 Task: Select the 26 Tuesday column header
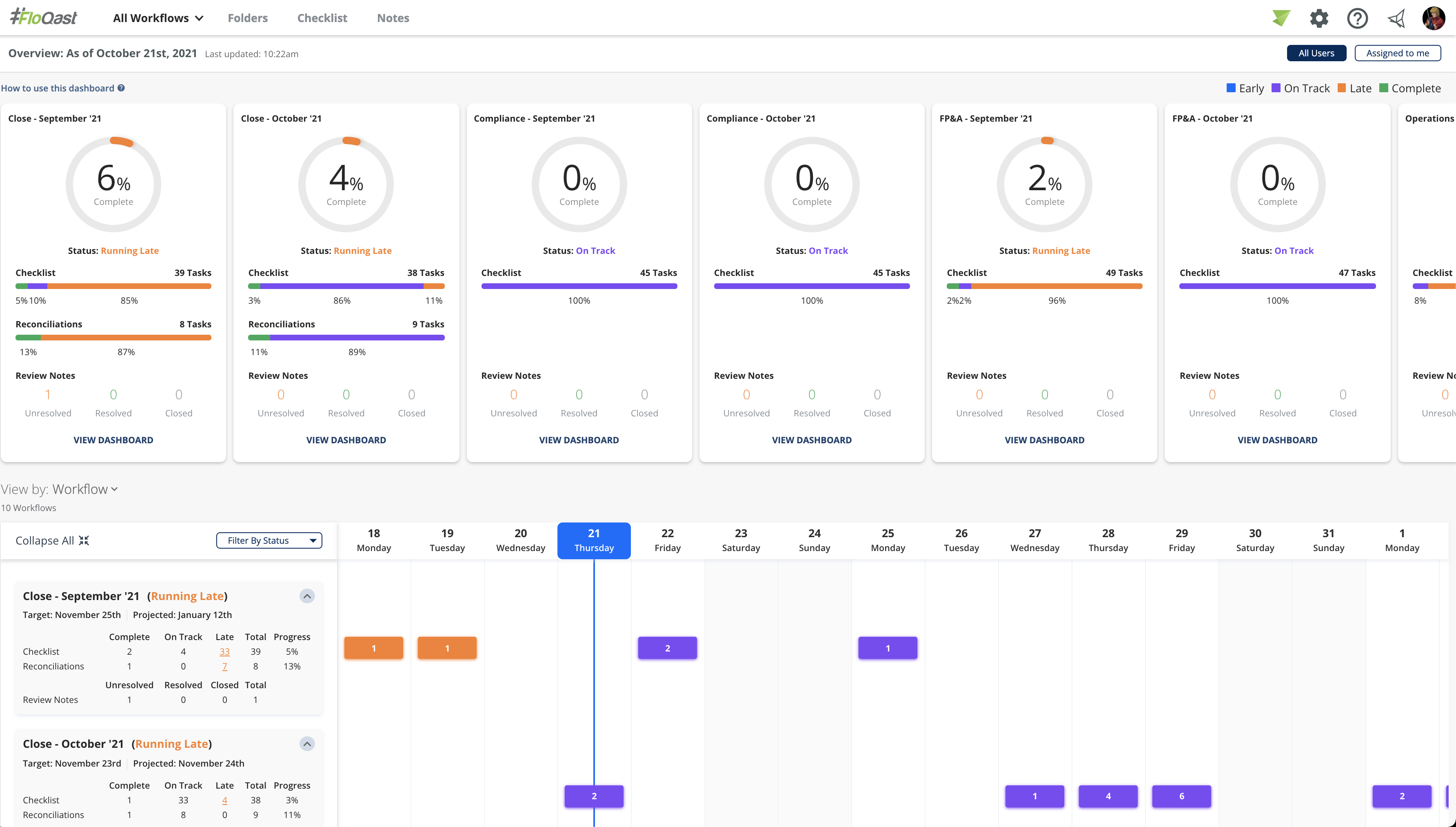[961, 540]
